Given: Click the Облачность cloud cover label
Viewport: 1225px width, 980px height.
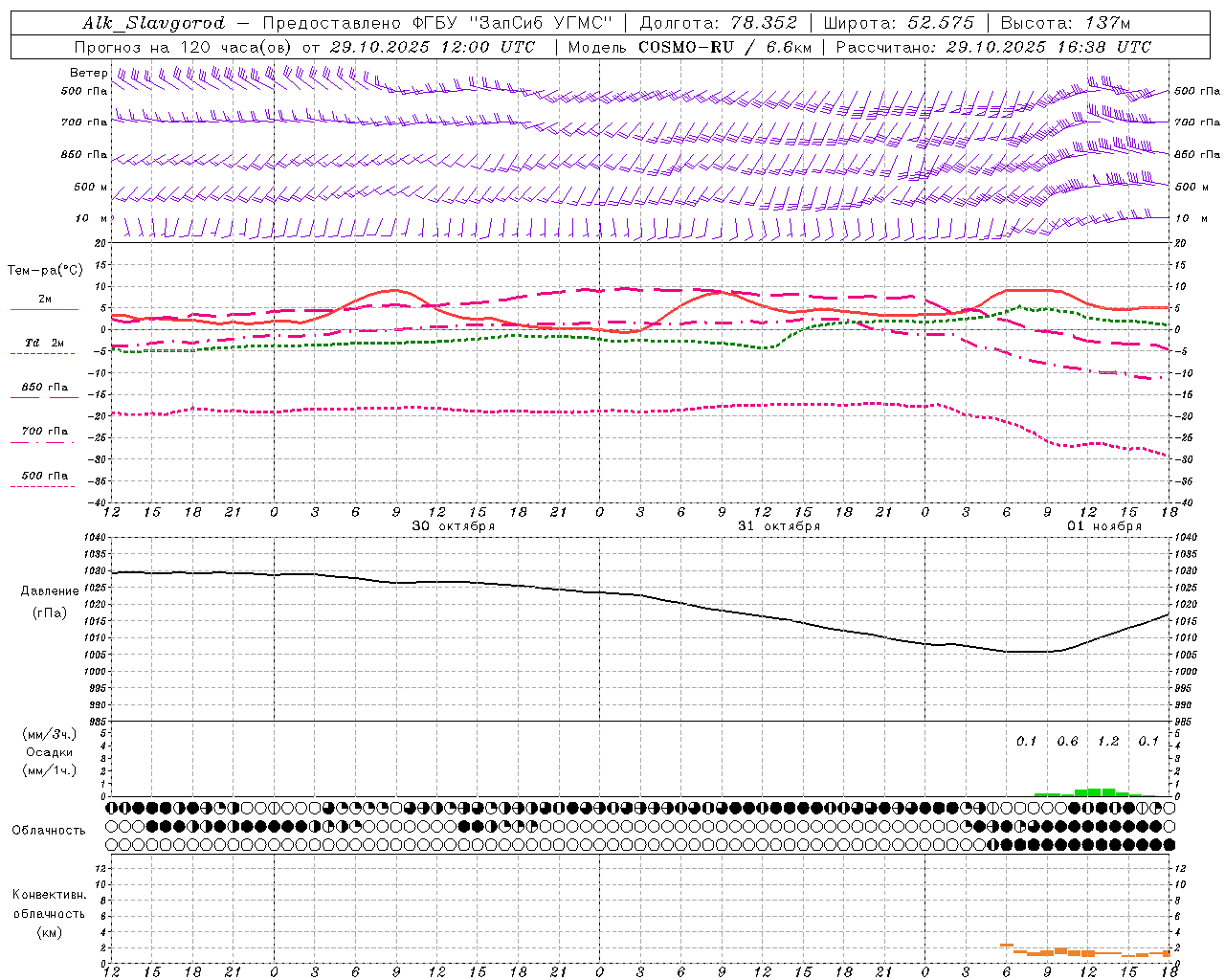Looking at the screenshot, I should click(49, 831).
